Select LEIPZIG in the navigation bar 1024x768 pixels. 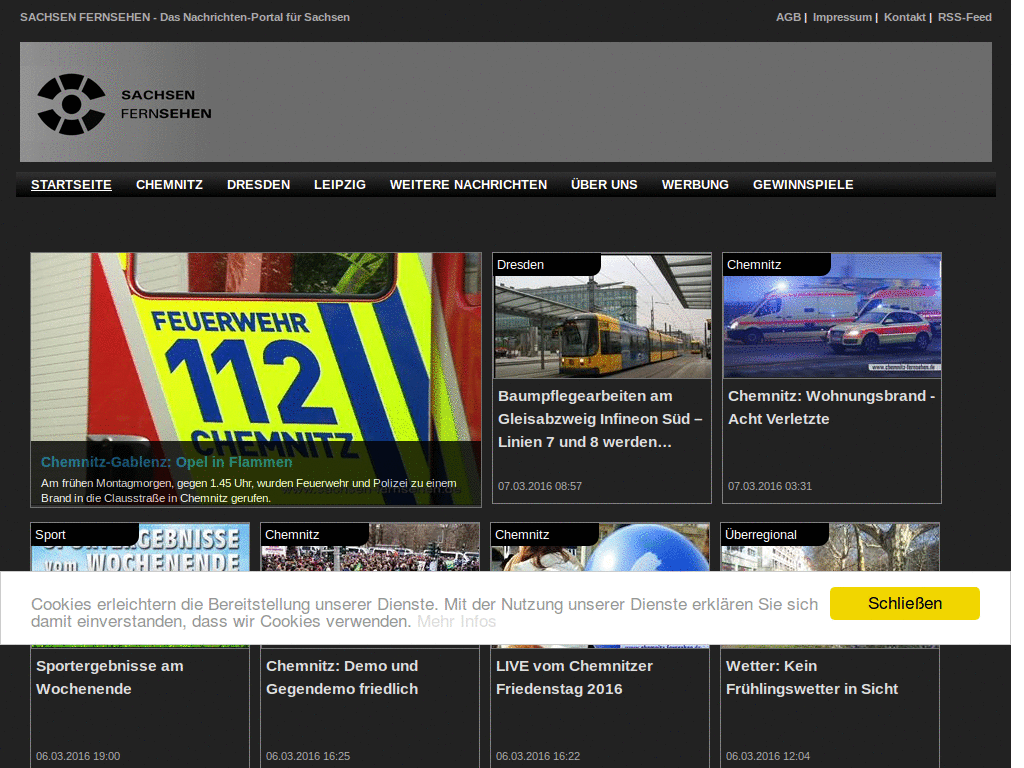tap(340, 185)
